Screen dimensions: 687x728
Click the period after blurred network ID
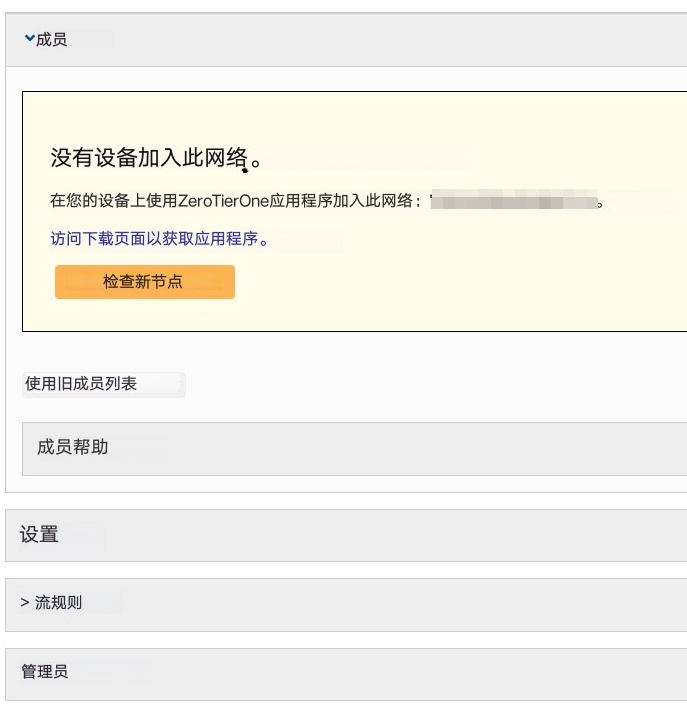click(x=600, y=204)
